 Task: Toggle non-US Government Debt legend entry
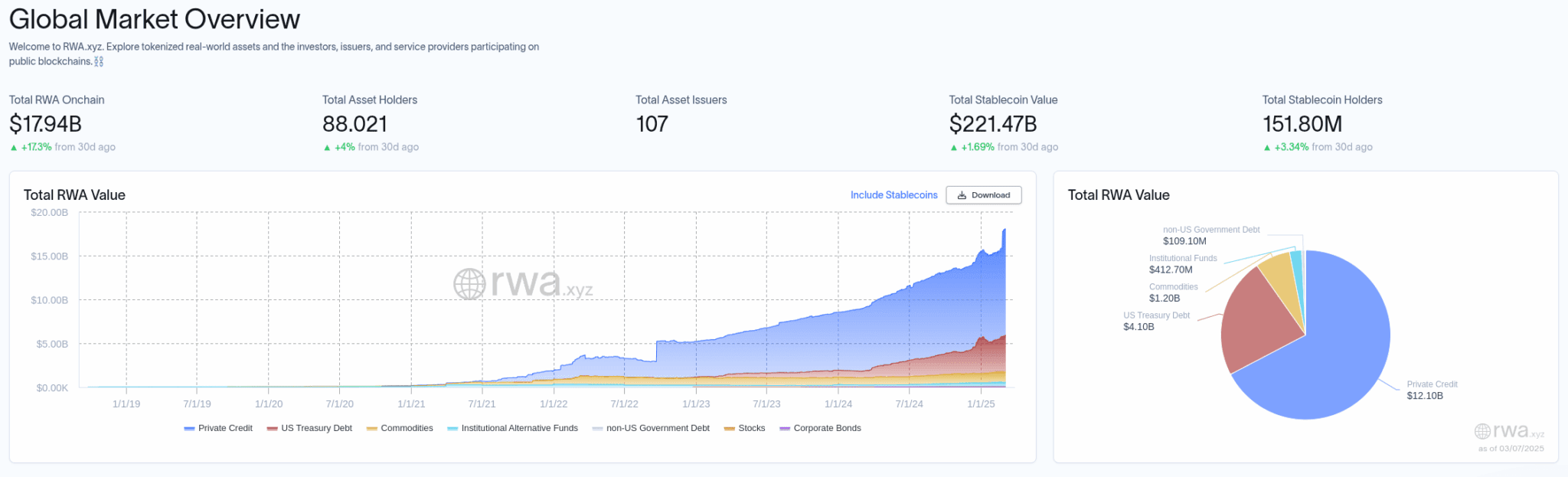[651, 428]
